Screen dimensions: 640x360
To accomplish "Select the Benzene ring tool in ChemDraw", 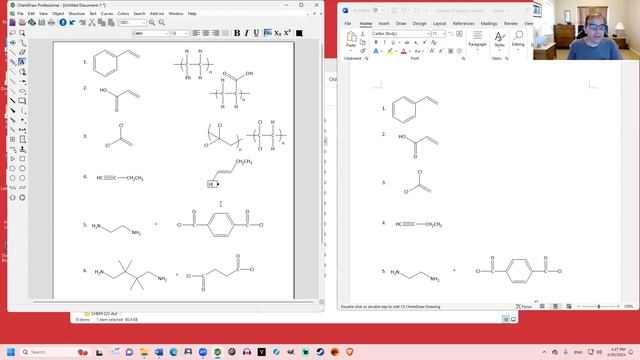I will [x=22, y=198].
